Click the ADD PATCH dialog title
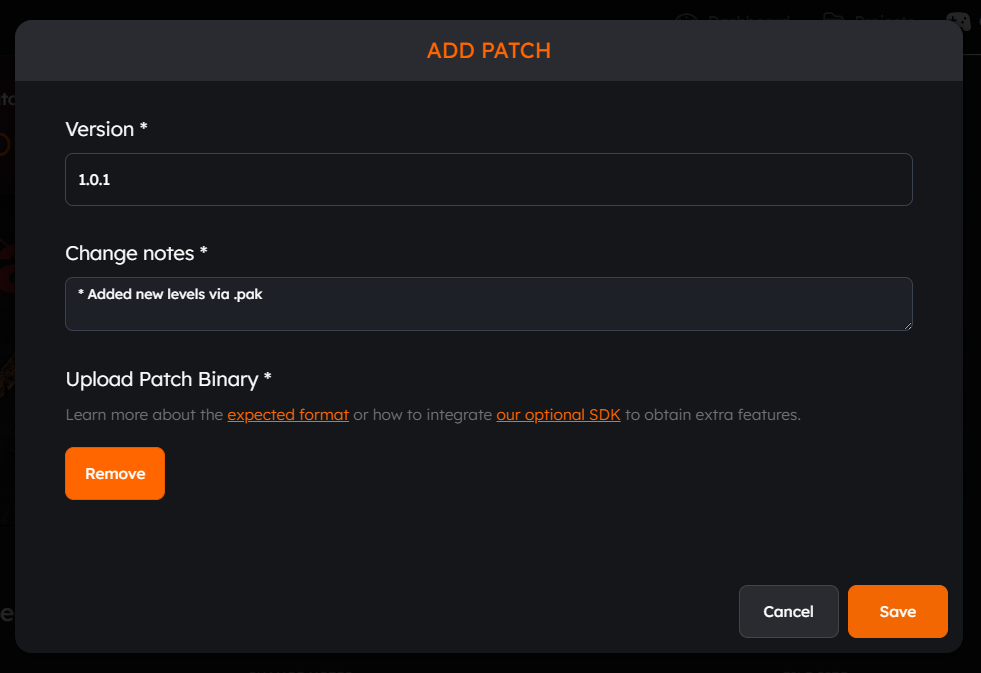This screenshot has height=673, width=981. 489,51
